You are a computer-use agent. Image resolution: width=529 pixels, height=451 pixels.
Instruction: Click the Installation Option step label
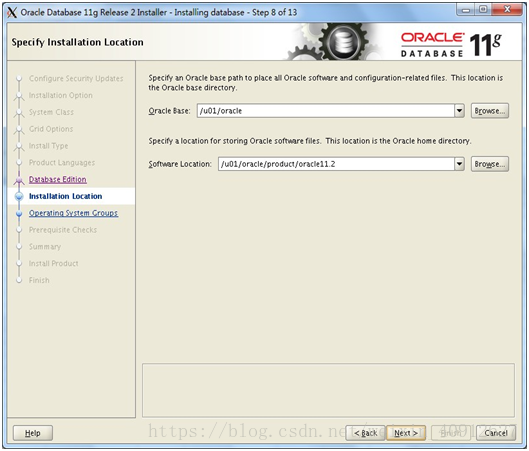(x=60, y=95)
